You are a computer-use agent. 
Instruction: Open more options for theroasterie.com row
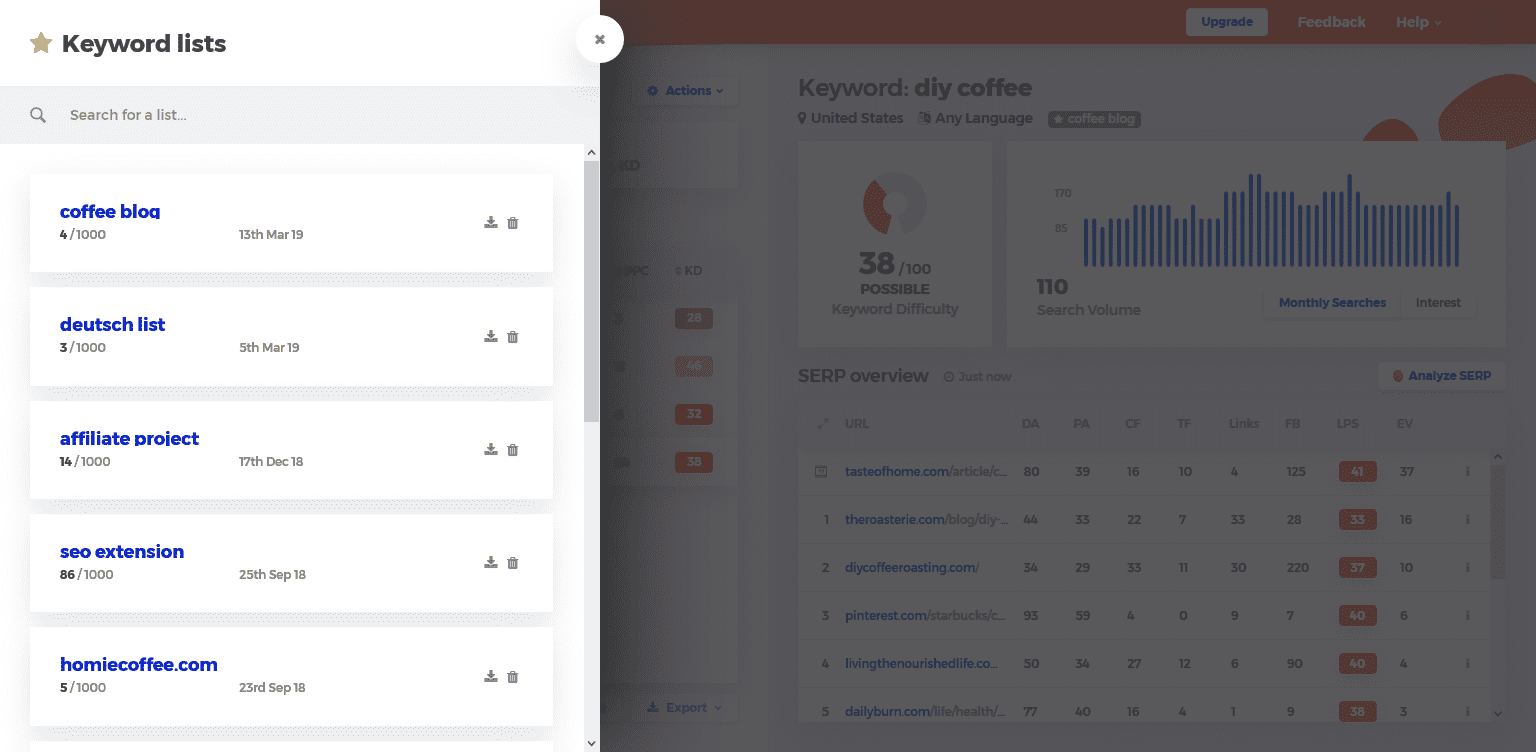coord(1467,519)
